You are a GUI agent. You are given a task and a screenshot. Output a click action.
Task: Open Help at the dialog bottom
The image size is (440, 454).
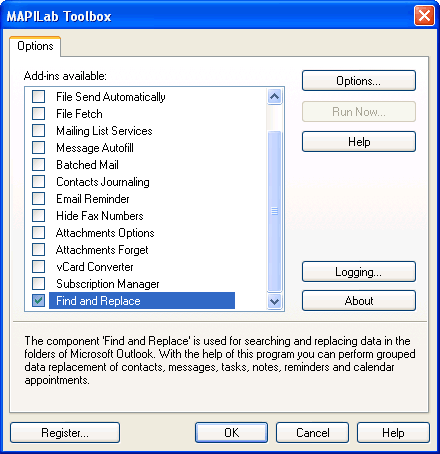click(x=393, y=433)
